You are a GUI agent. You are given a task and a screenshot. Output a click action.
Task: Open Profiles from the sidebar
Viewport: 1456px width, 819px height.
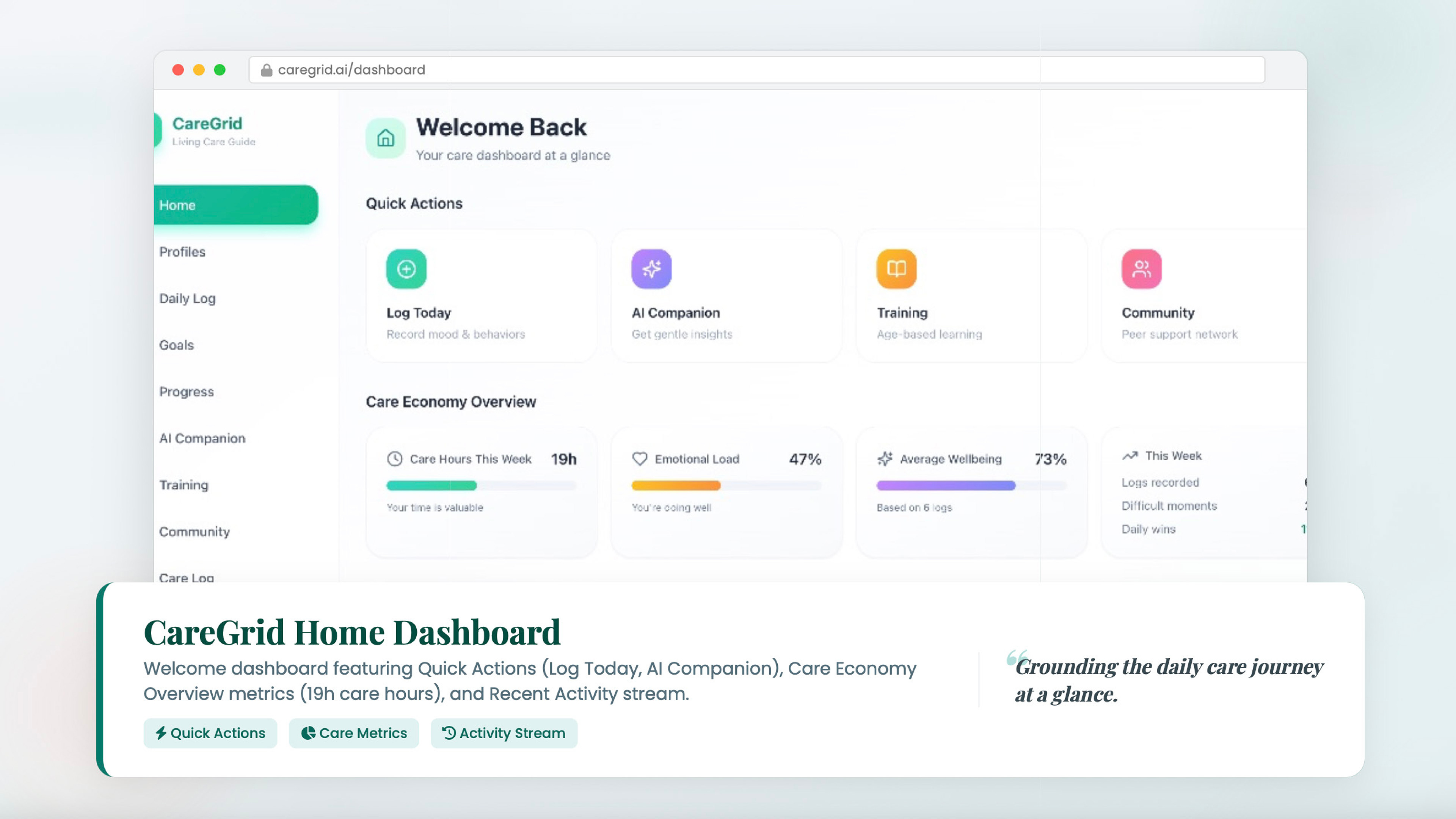[x=182, y=251]
